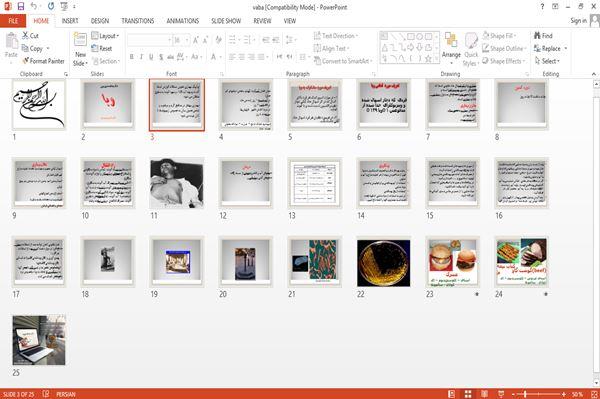The height and width of the screenshot is (399, 600).
Task: Click the Cut scissors button
Action: click(x=30, y=36)
